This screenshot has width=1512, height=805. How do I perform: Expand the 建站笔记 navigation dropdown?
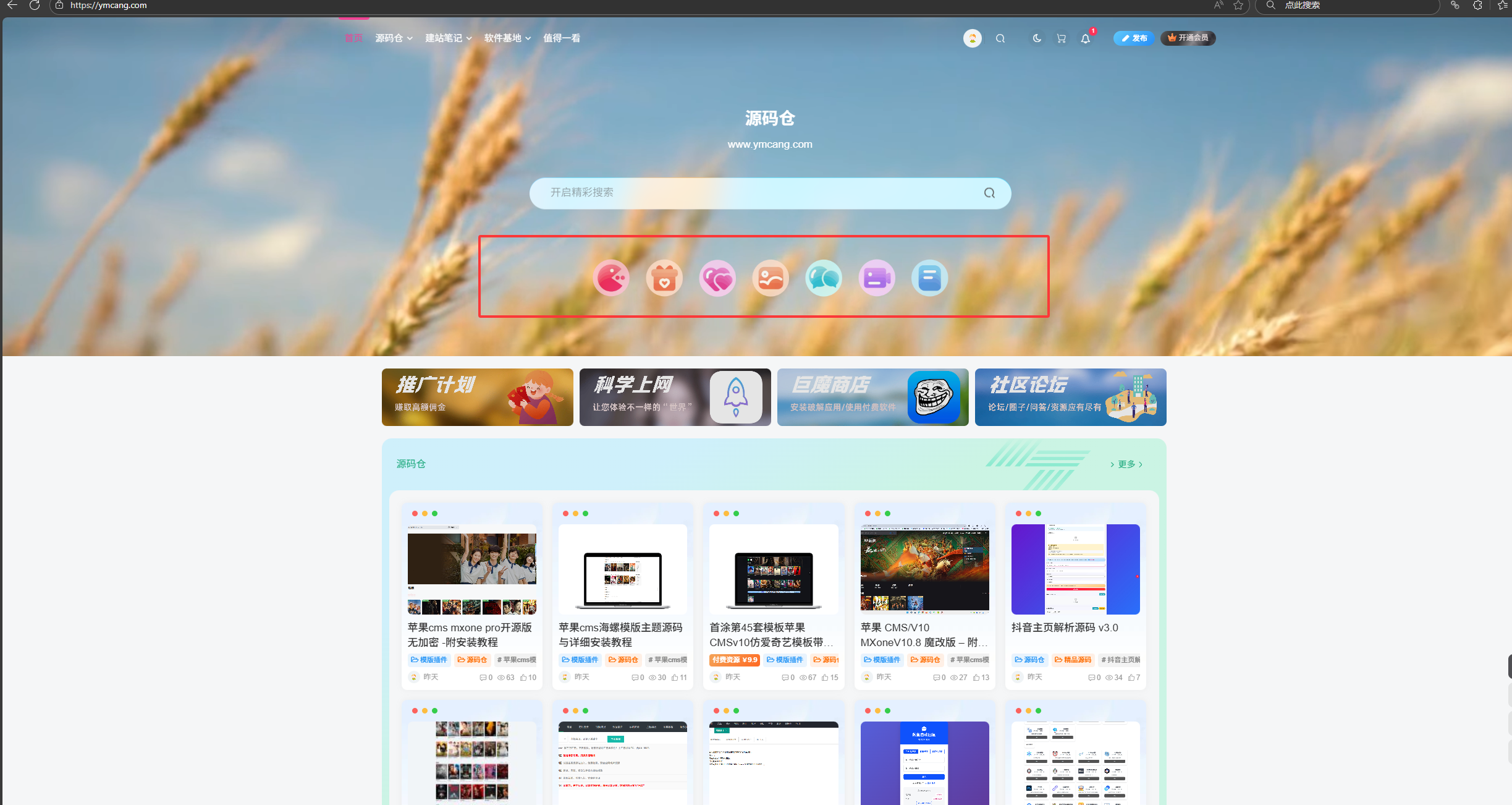coord(448,38)
